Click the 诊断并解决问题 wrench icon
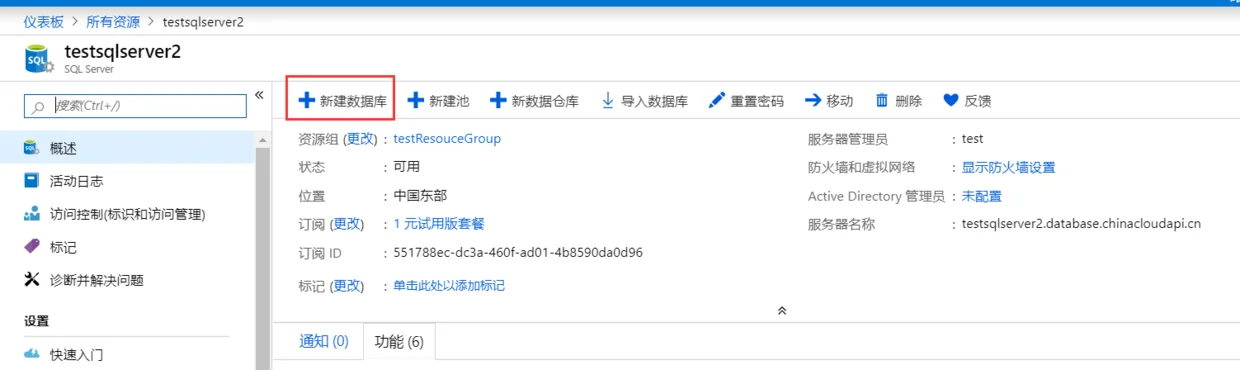 point(32,280)
